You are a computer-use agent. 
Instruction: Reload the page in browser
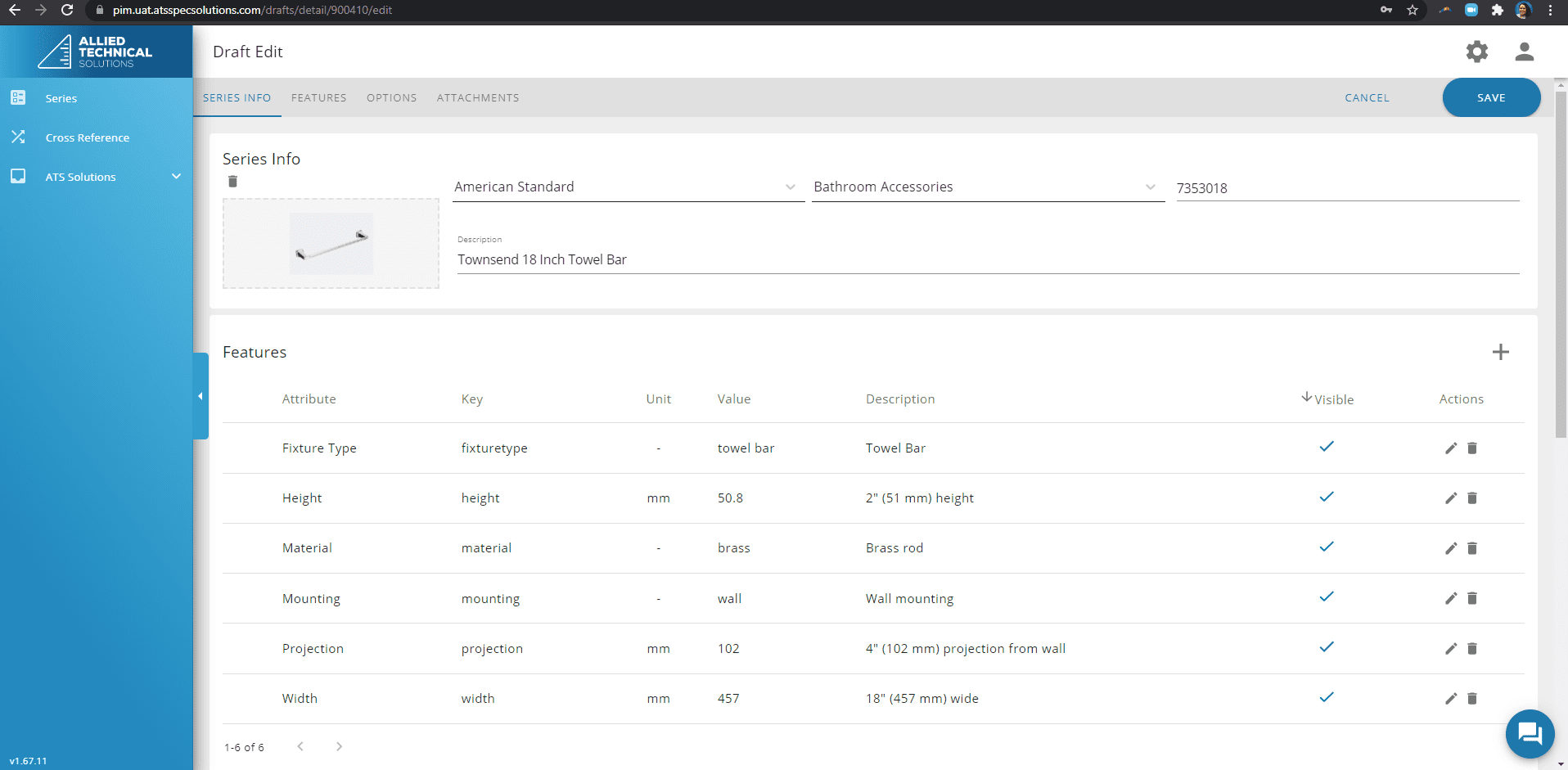[x=67, y=10]
